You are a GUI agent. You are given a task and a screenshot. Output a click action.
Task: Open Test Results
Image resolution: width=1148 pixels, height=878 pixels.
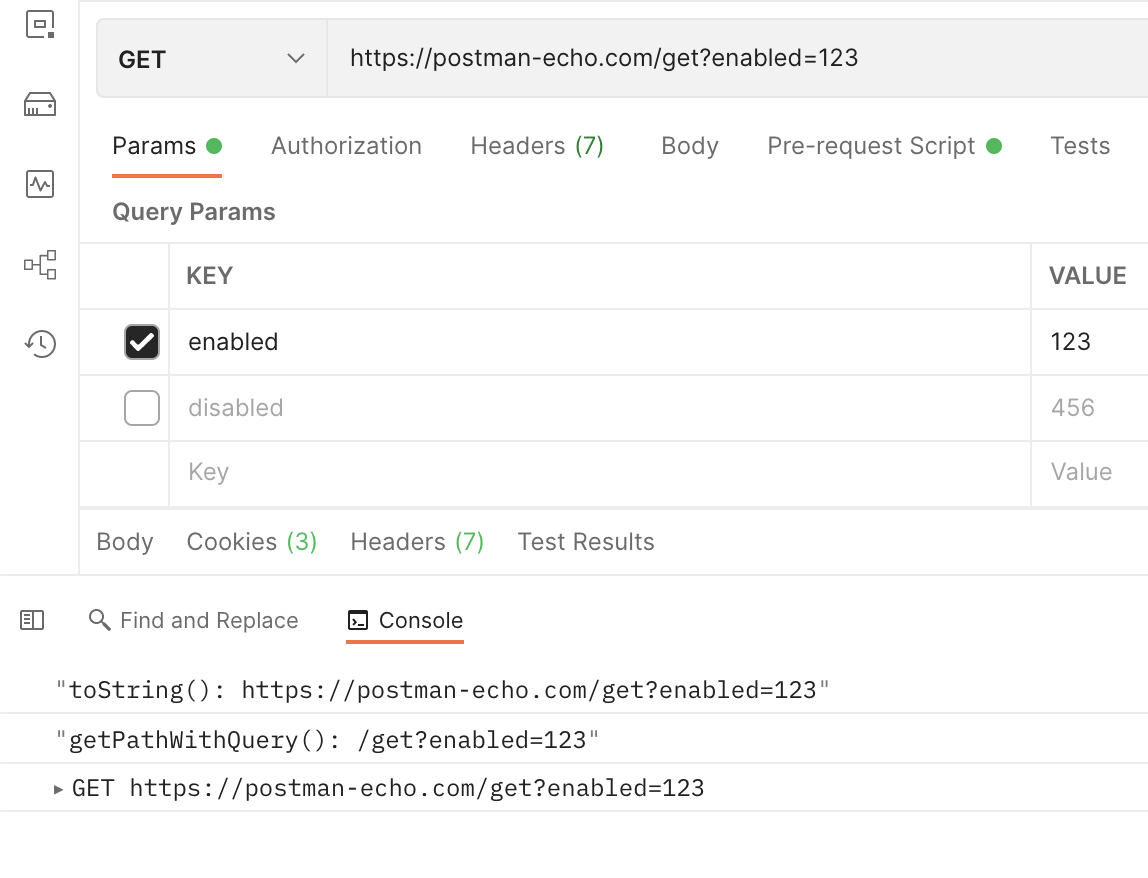click(x=585, y=541)
